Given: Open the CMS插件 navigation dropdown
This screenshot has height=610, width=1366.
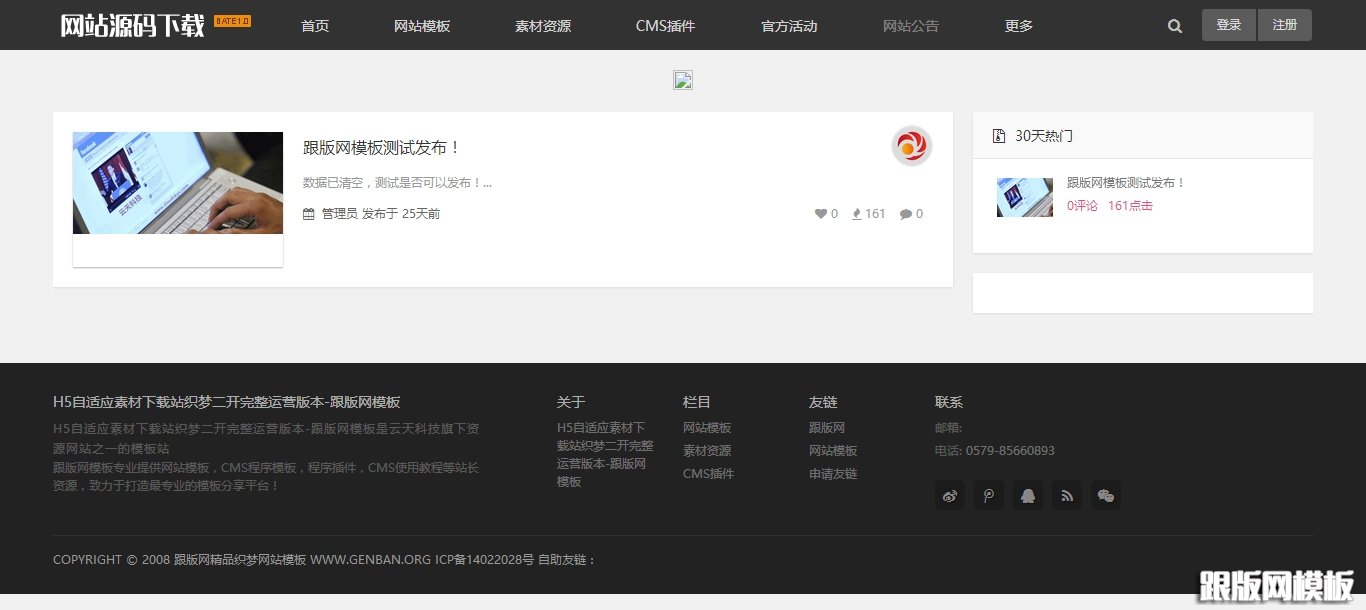Looking at the screenshot, I should click(665, 26).
